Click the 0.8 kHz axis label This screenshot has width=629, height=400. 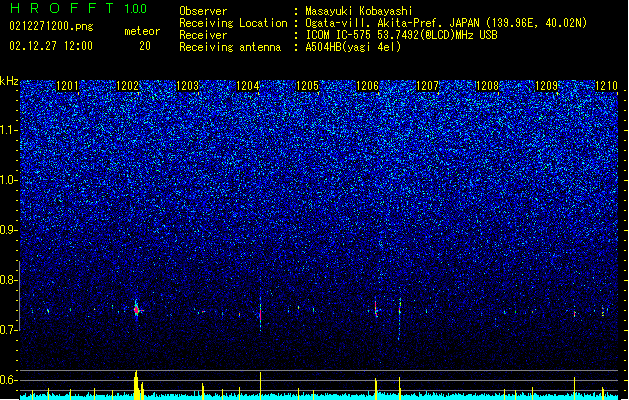[x=9, y=280]
